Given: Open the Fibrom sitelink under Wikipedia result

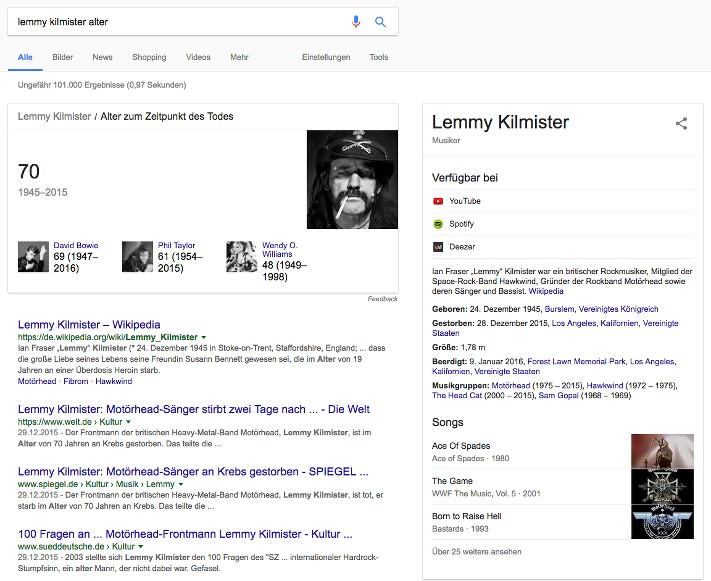Looking at the screenshot, I should point(76,381).
